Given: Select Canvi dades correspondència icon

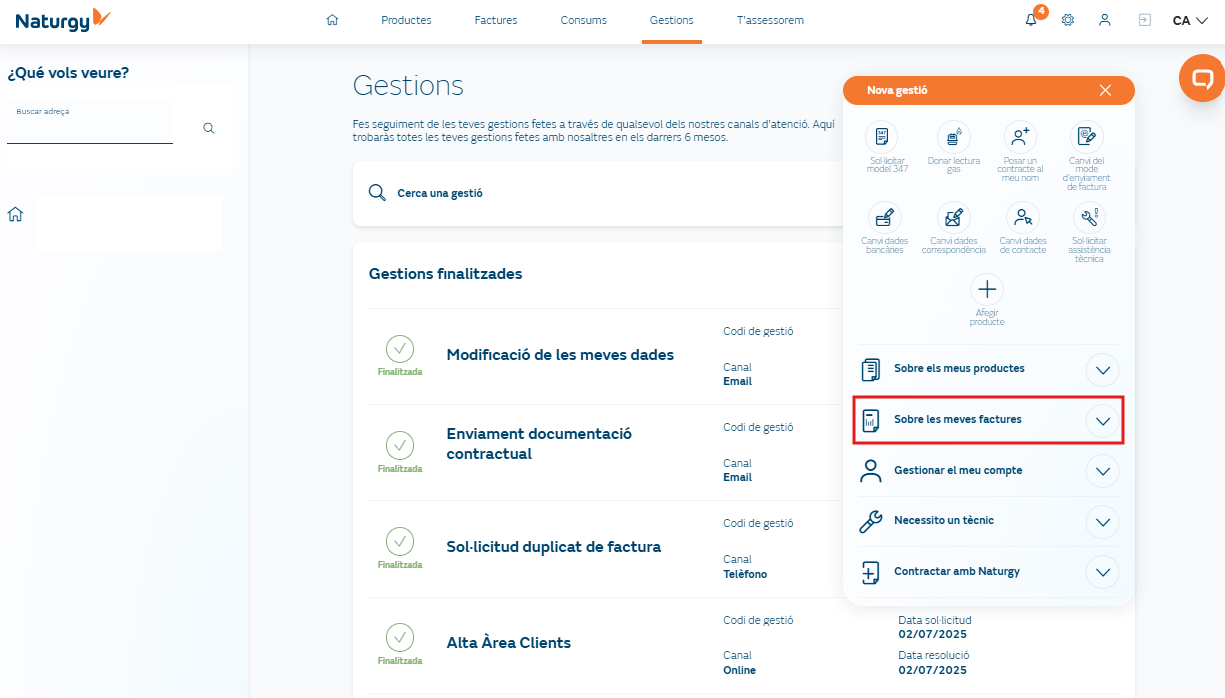Looking at the screenshot, I should click(x=953, y=217).
